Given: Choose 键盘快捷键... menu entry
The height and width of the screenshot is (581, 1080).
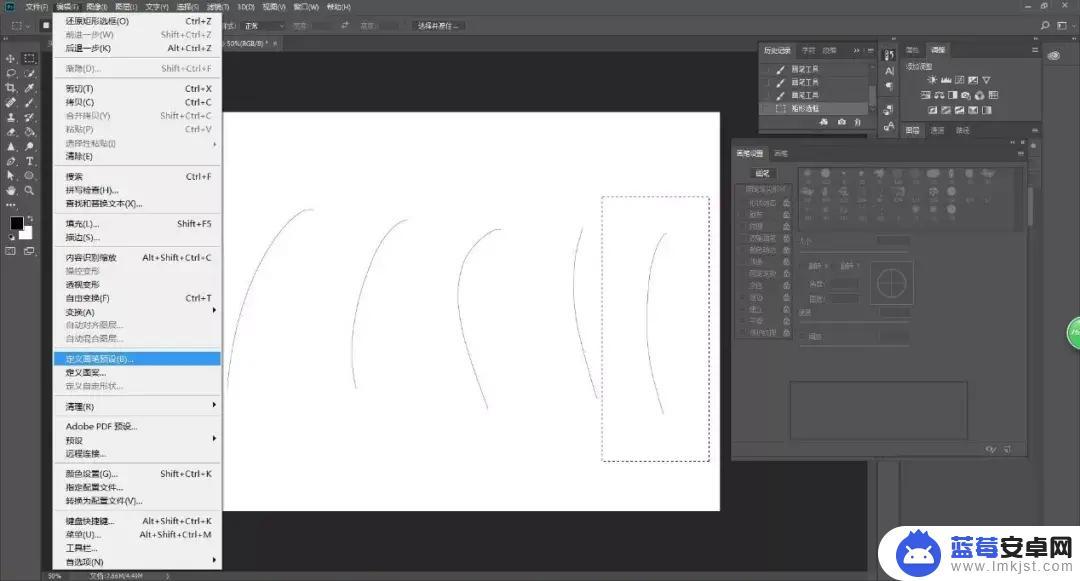Looking at the screenshot, I should pyautogui.click(x=137, y=521).
